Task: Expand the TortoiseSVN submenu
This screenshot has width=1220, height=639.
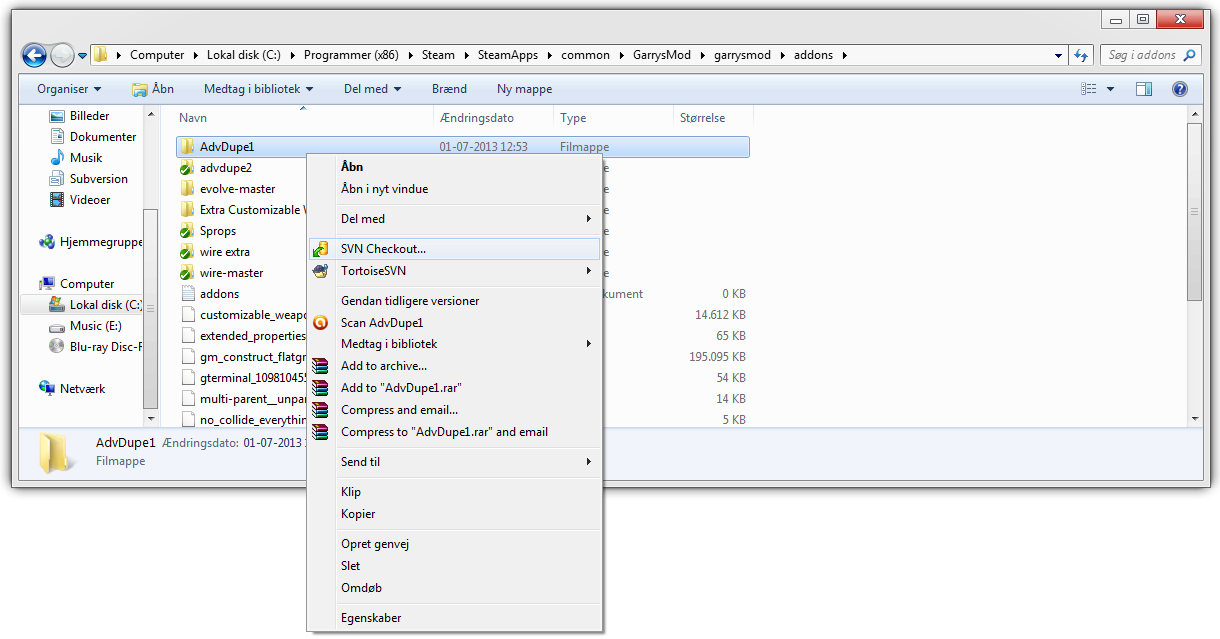Action: [x=455, y=271]
